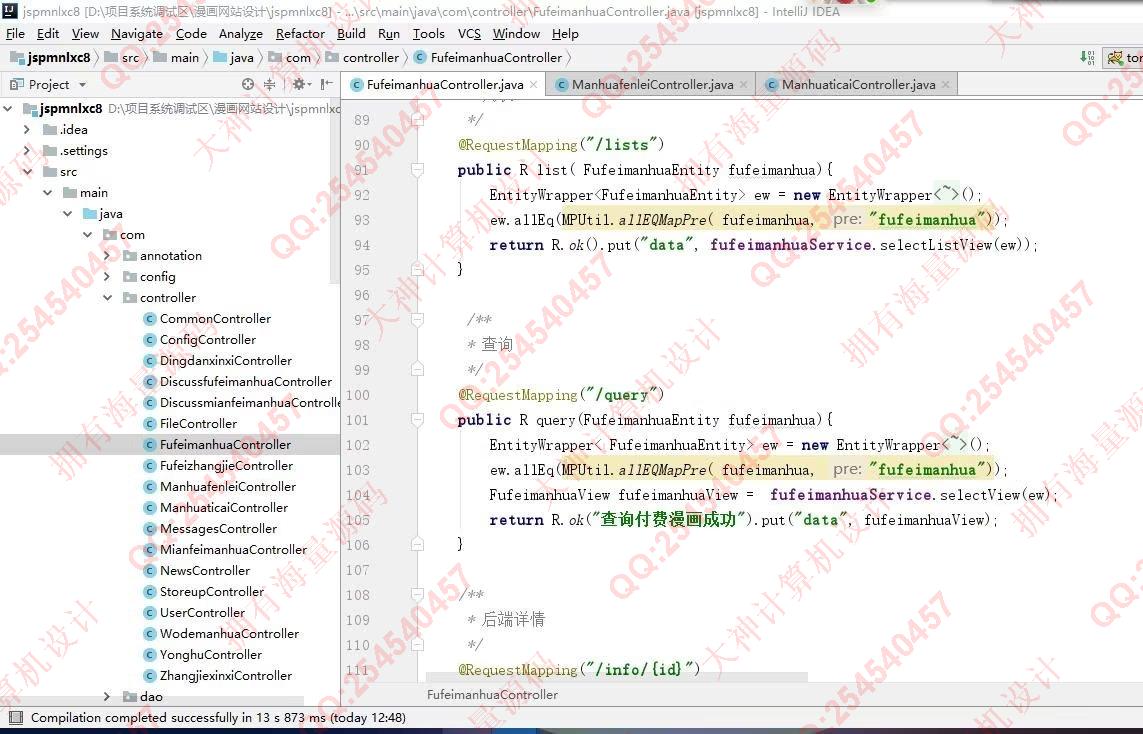Viewport: 1143px width, 734px height.
Task: Click the class icon beside NewsController
Action: coord(150,571)
